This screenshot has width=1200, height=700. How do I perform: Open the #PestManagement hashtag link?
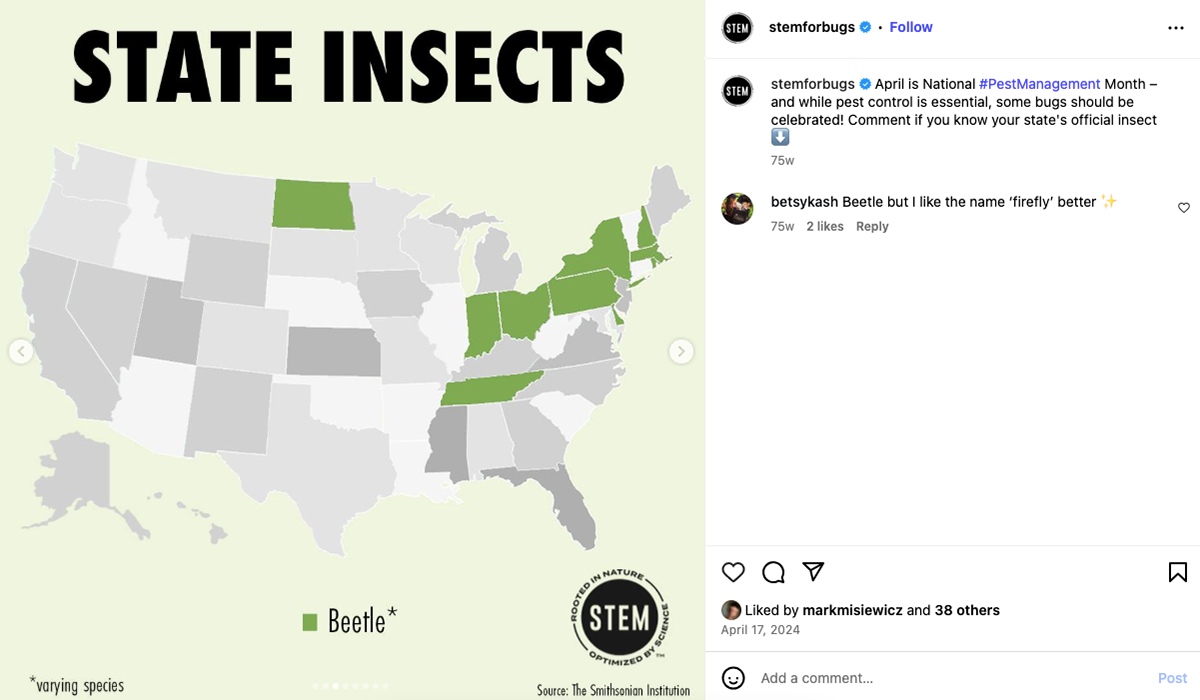[1039, 84]
